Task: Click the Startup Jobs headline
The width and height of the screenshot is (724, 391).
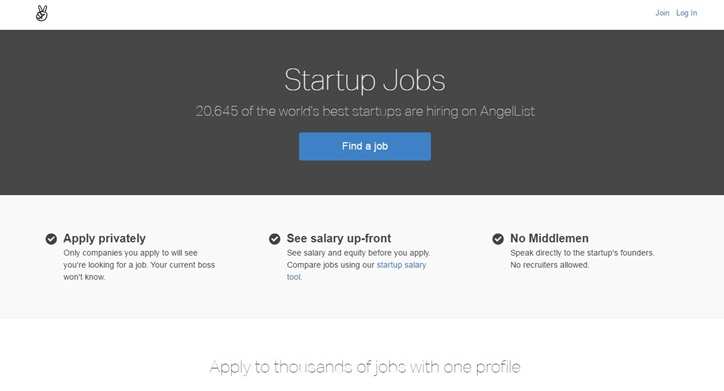Action: [x=365, y=80]
